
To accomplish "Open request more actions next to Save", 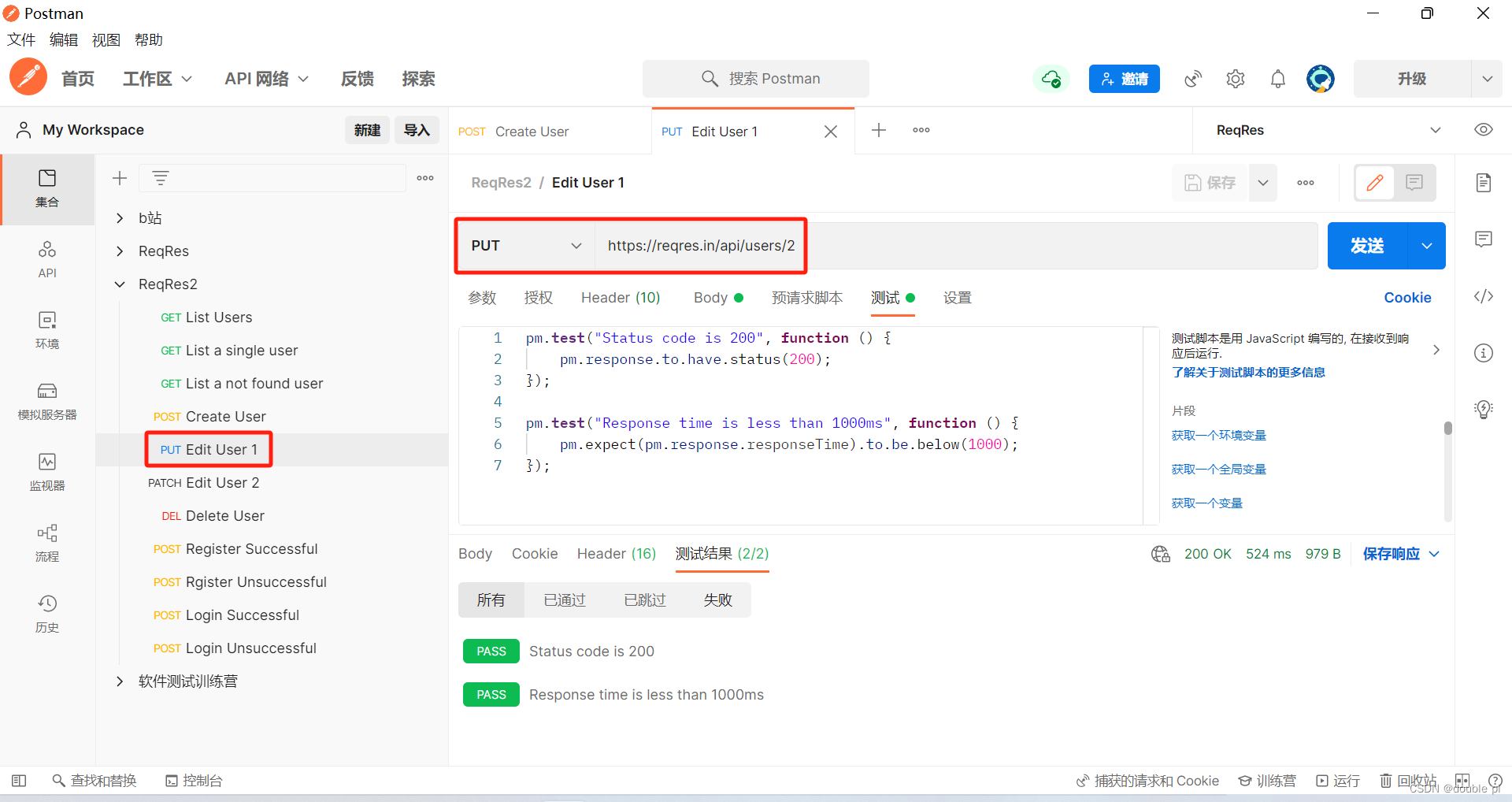I will [x=1306, y=183].
